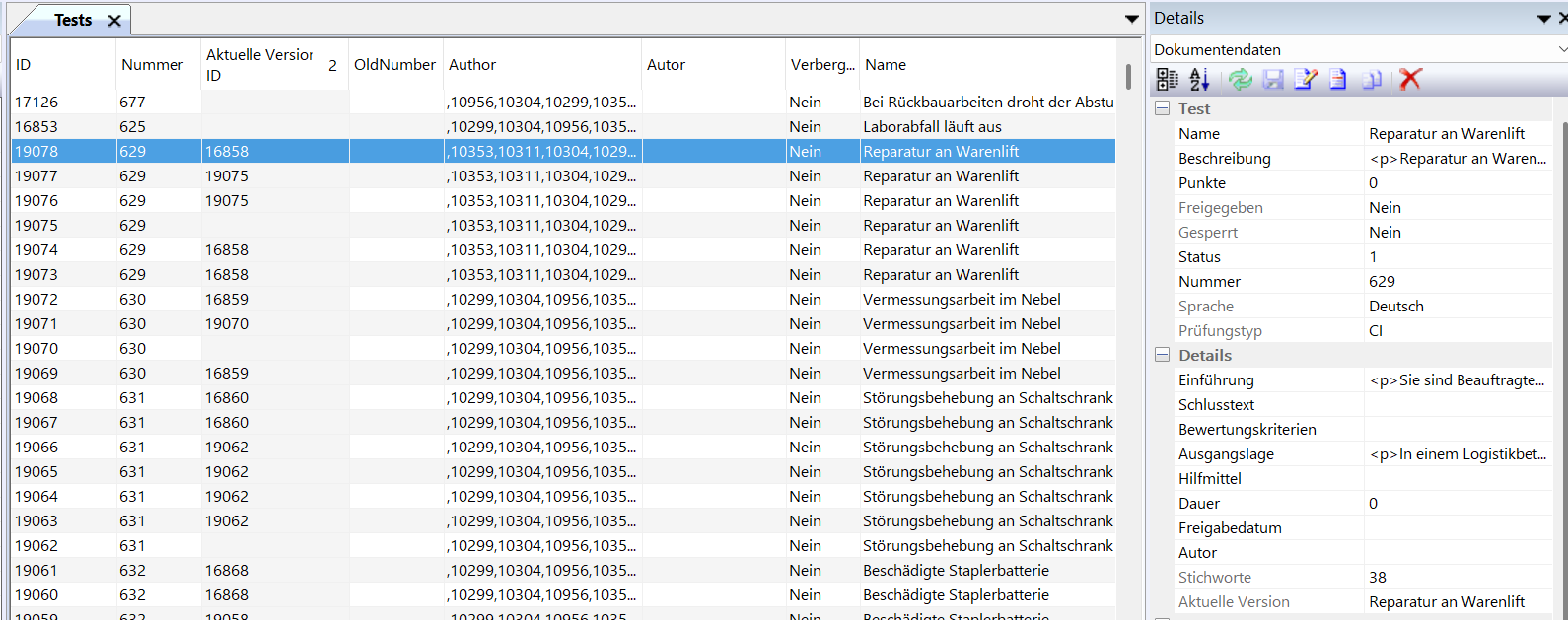This screenshot has height=620, width=1568.
Task: Create new document using page icon
Action: (x=1338, y=80)
